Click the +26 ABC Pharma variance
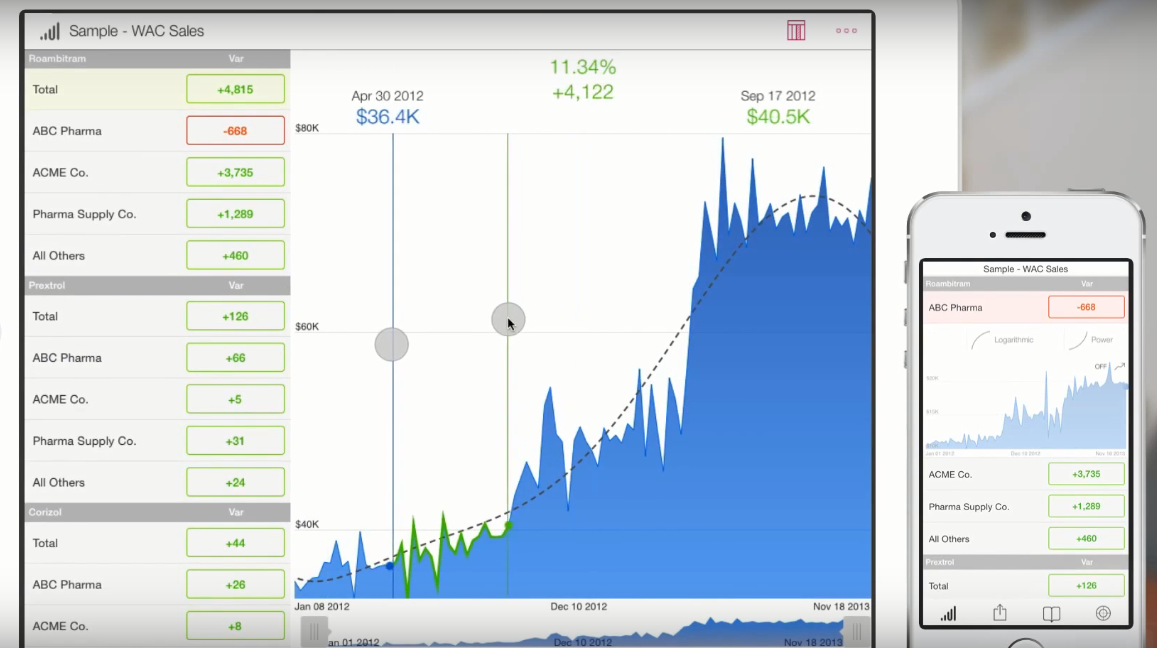 235,585
